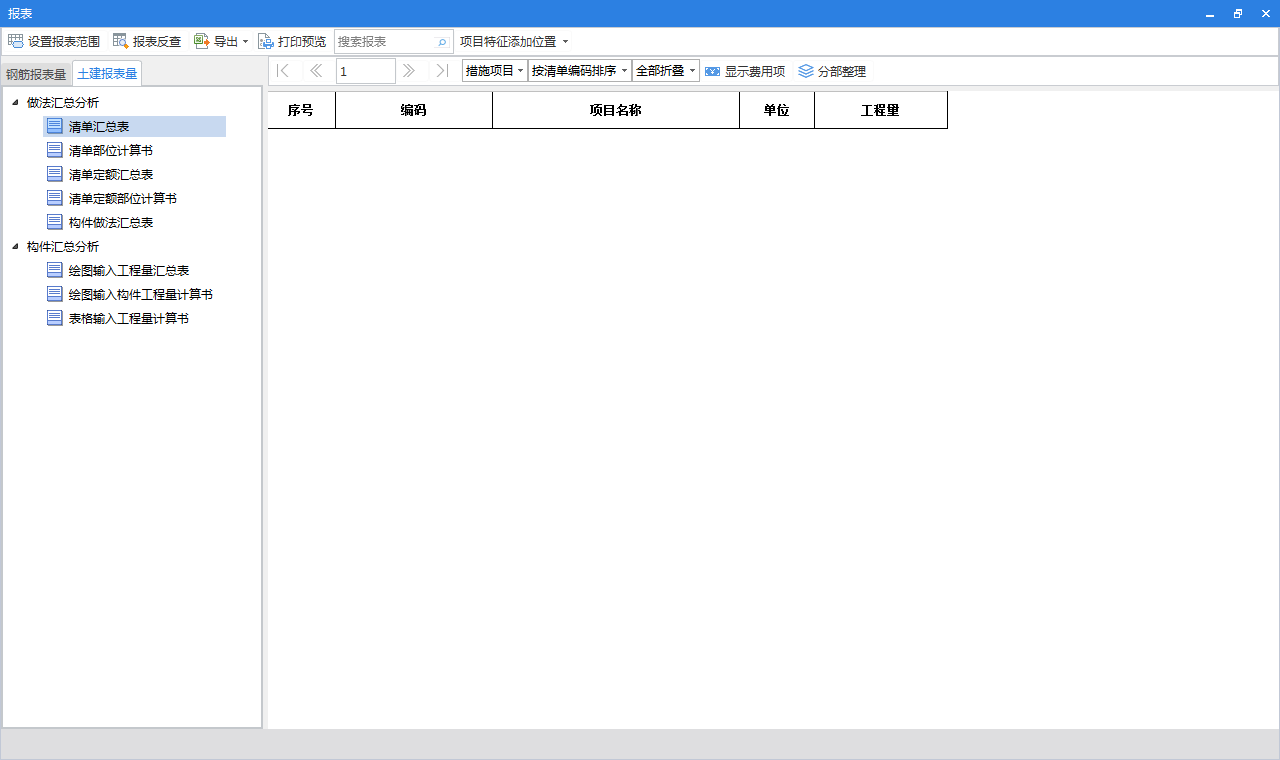Click the 报表反查 icon
The image size is (1280, 760).
120,41
